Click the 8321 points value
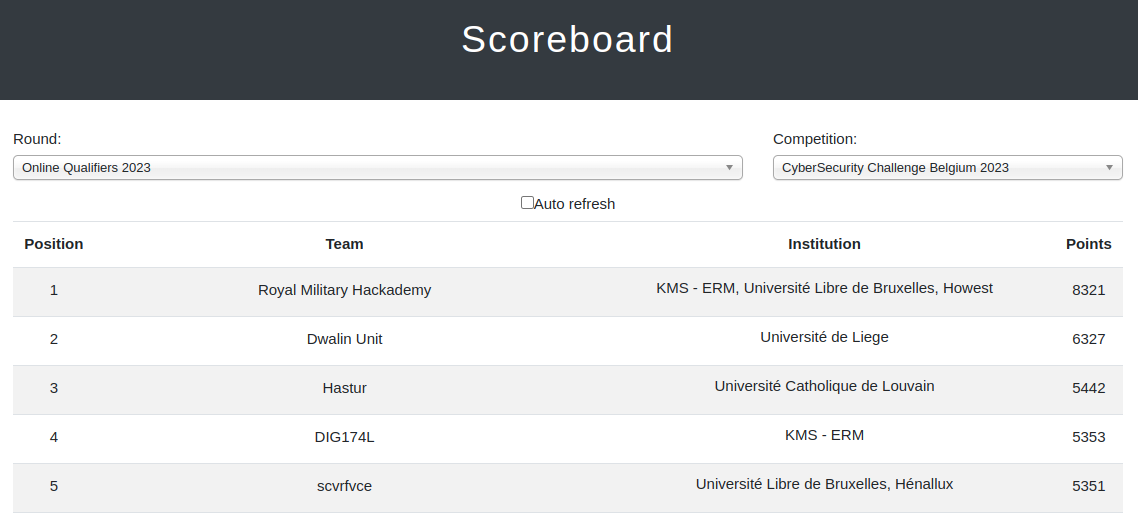Viewport: 1138px width, 519px height. pyautogui.click(x=1088, y=290)
